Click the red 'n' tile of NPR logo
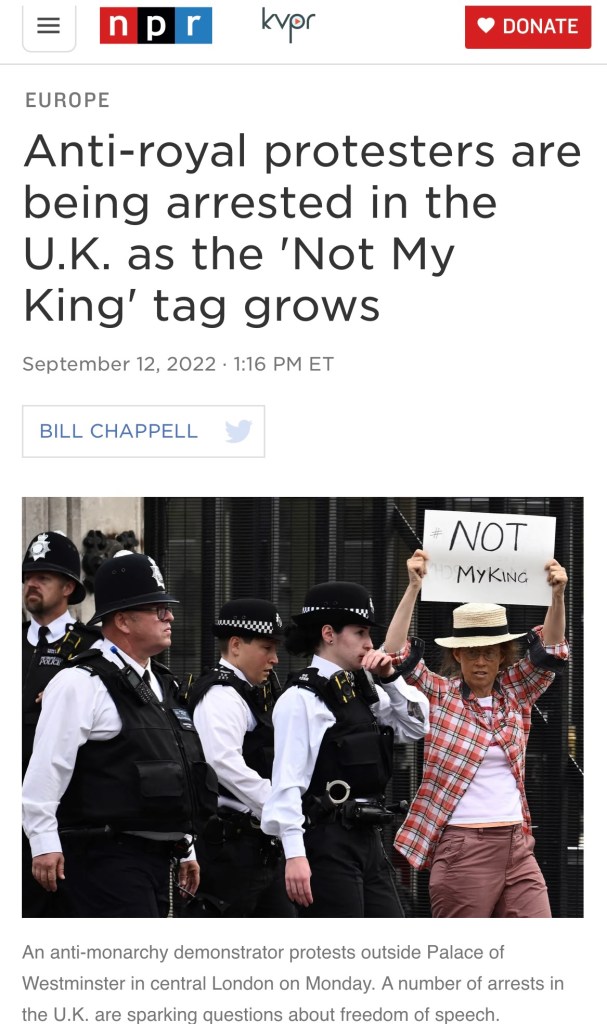This screenshot has height=1024, width=607. click(118, 25)
